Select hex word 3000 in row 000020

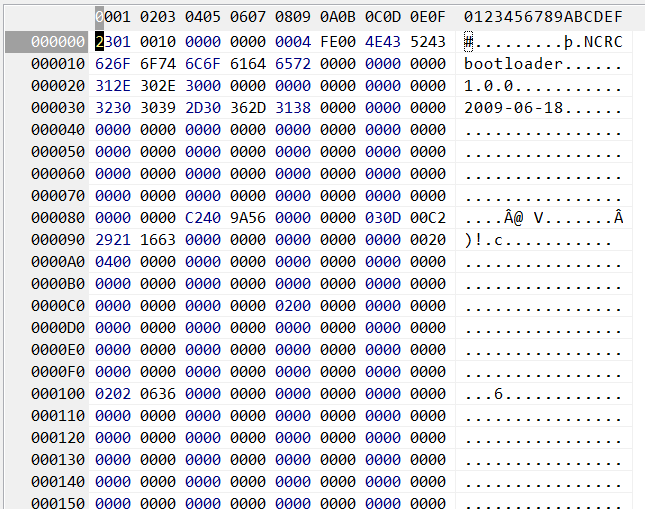pos(203,86)
